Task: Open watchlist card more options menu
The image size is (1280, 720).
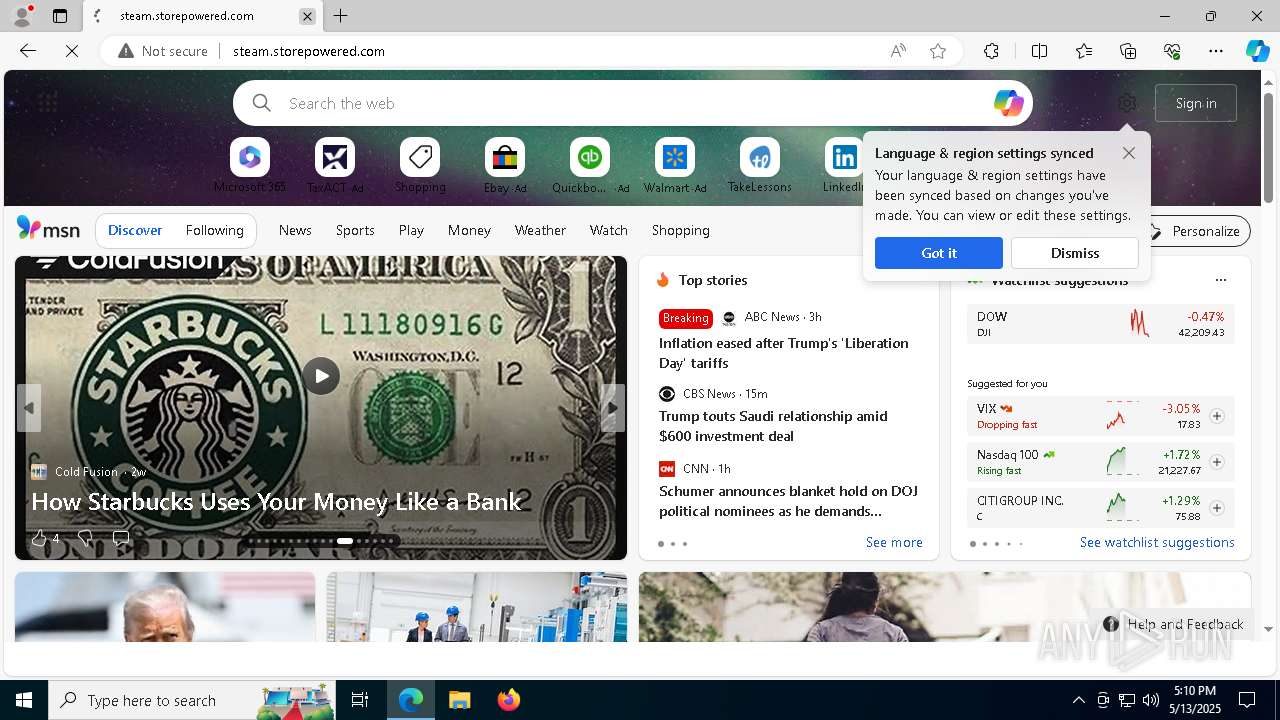Action: tap(1220, 280)
